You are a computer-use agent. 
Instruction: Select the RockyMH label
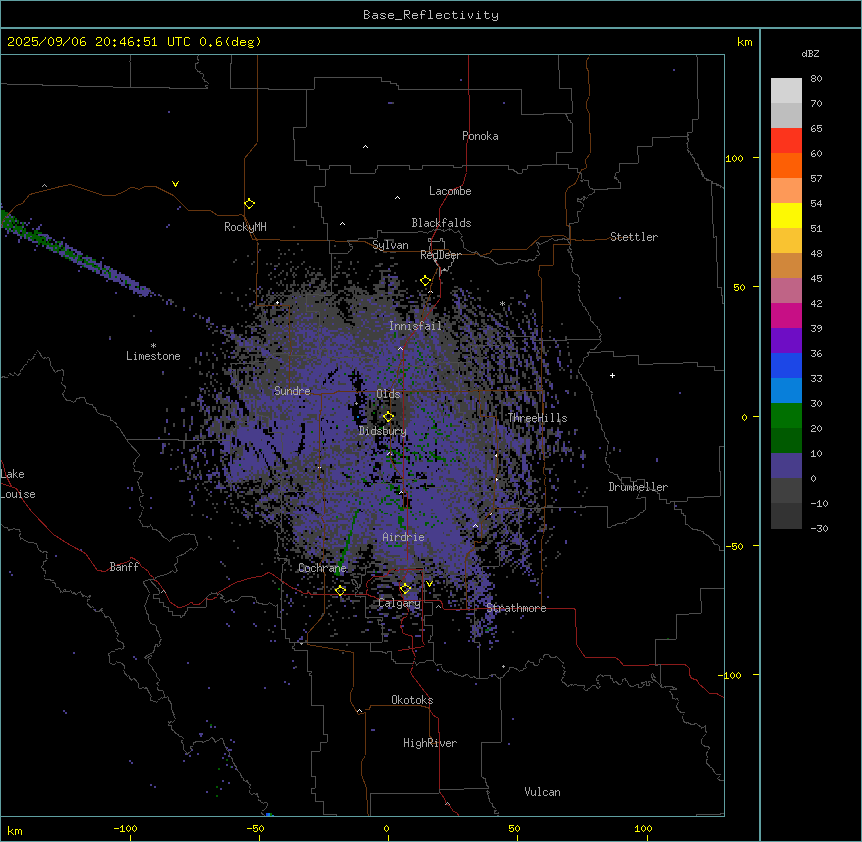[x=245, y=227]
